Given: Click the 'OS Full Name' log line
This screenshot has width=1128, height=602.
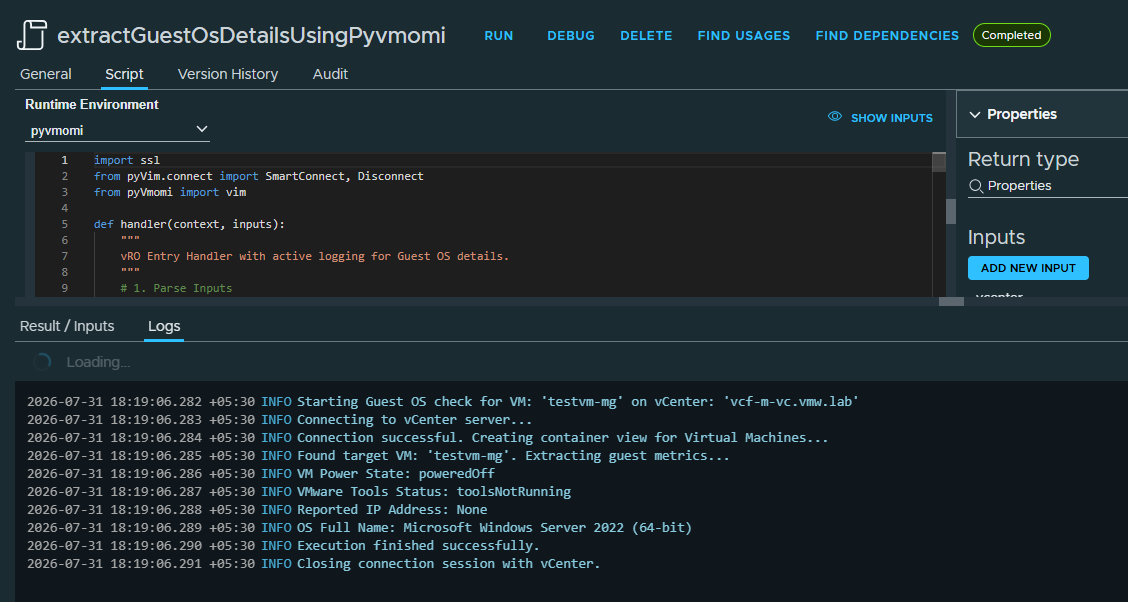Looking at the screenshot, I should point(359,528).
